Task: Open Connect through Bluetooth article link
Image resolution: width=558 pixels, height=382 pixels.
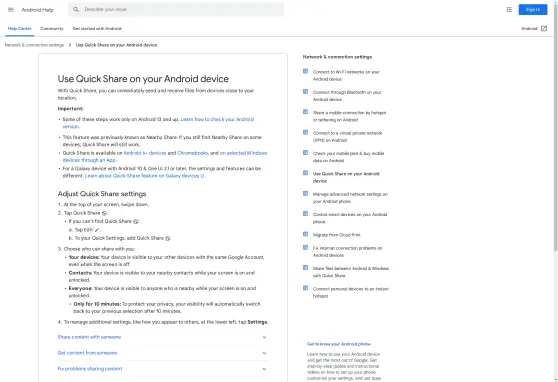Action: pyautogui.click(x=347, y=96)
